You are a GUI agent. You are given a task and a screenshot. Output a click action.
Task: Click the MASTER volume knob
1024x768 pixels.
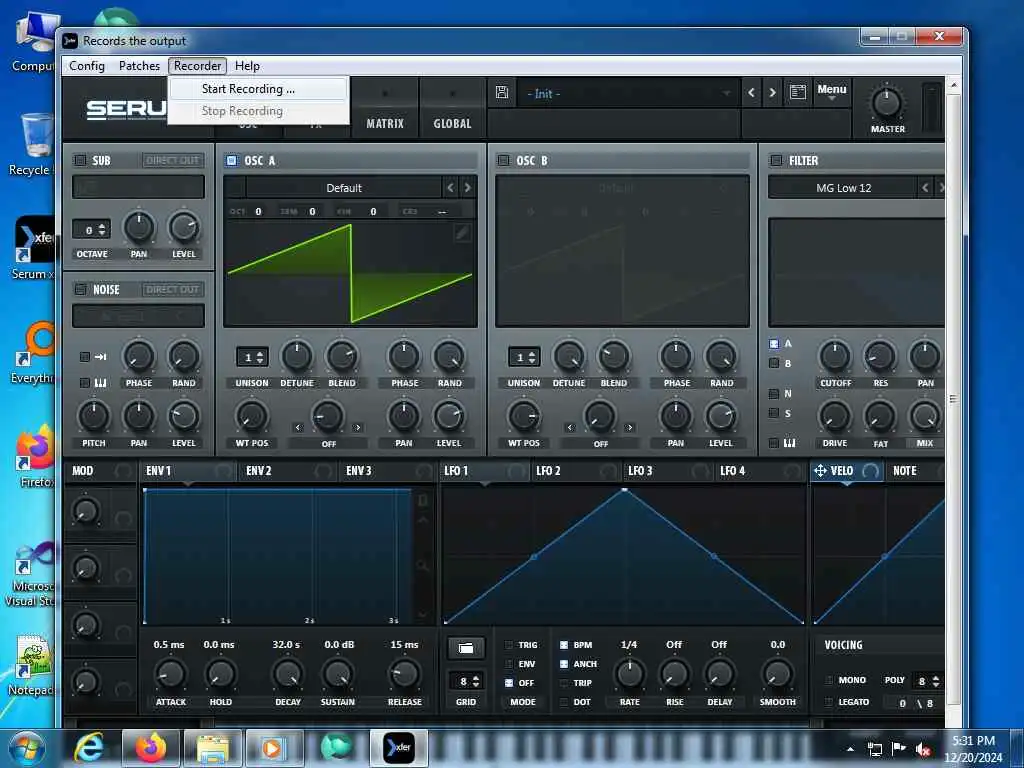887,103
